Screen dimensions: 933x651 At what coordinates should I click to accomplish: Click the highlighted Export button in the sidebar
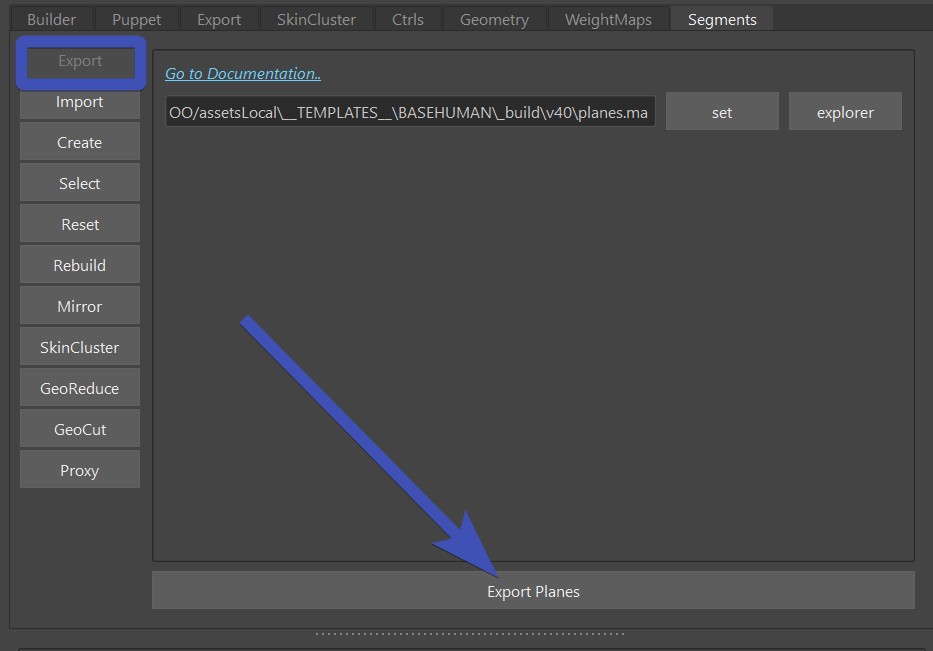coord(80,61)
